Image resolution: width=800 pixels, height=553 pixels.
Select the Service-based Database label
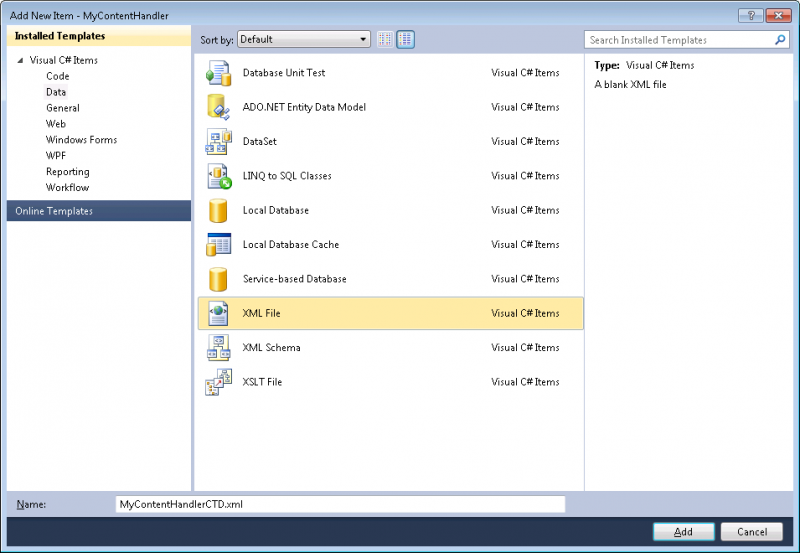coord(294,279)
